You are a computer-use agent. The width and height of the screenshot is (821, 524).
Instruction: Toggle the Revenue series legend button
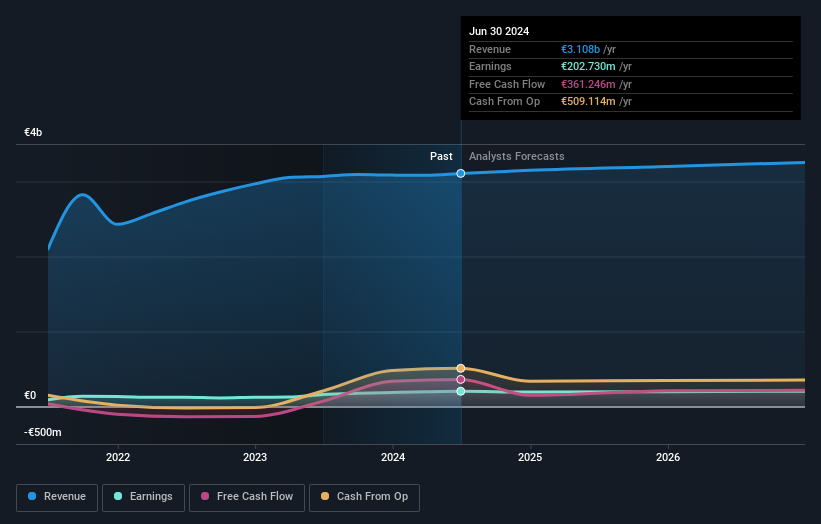(57, 497)
